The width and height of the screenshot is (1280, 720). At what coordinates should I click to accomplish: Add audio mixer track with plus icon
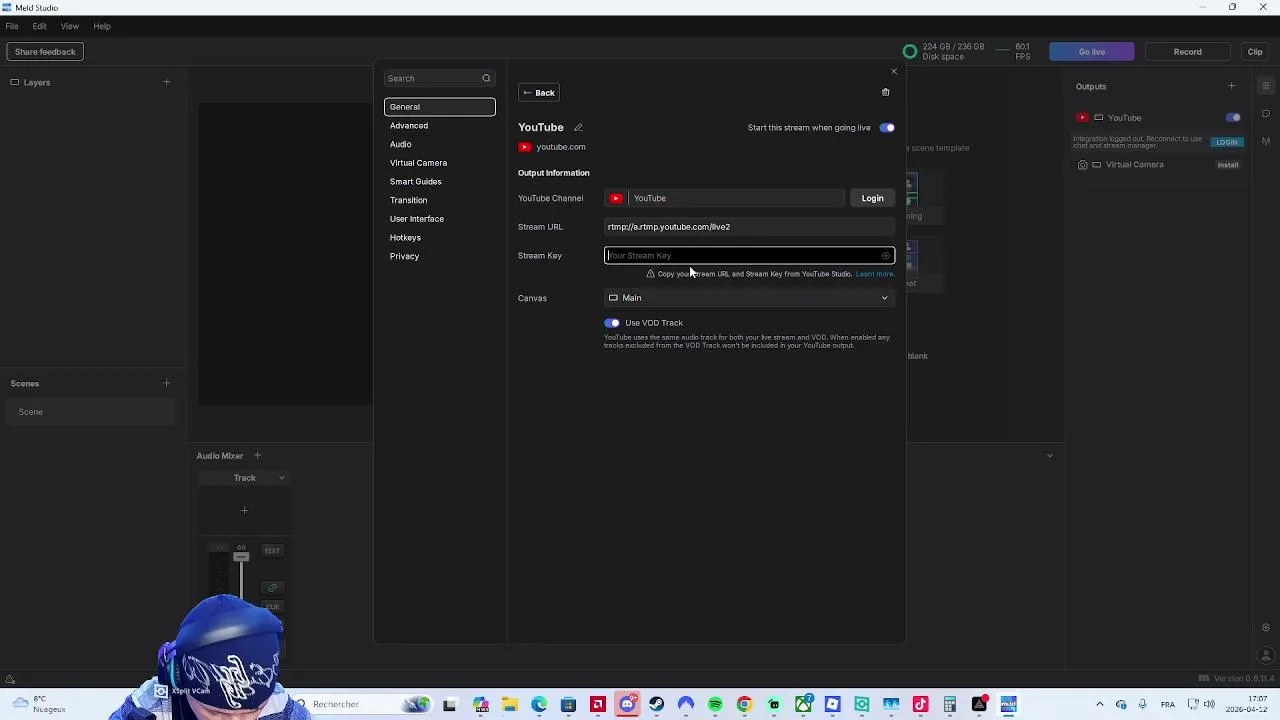pos(257,456)
